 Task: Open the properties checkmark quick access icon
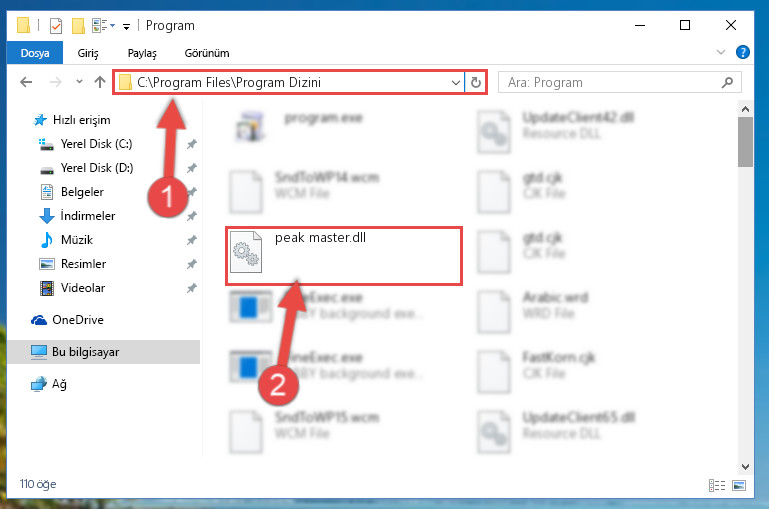[56, 25]
